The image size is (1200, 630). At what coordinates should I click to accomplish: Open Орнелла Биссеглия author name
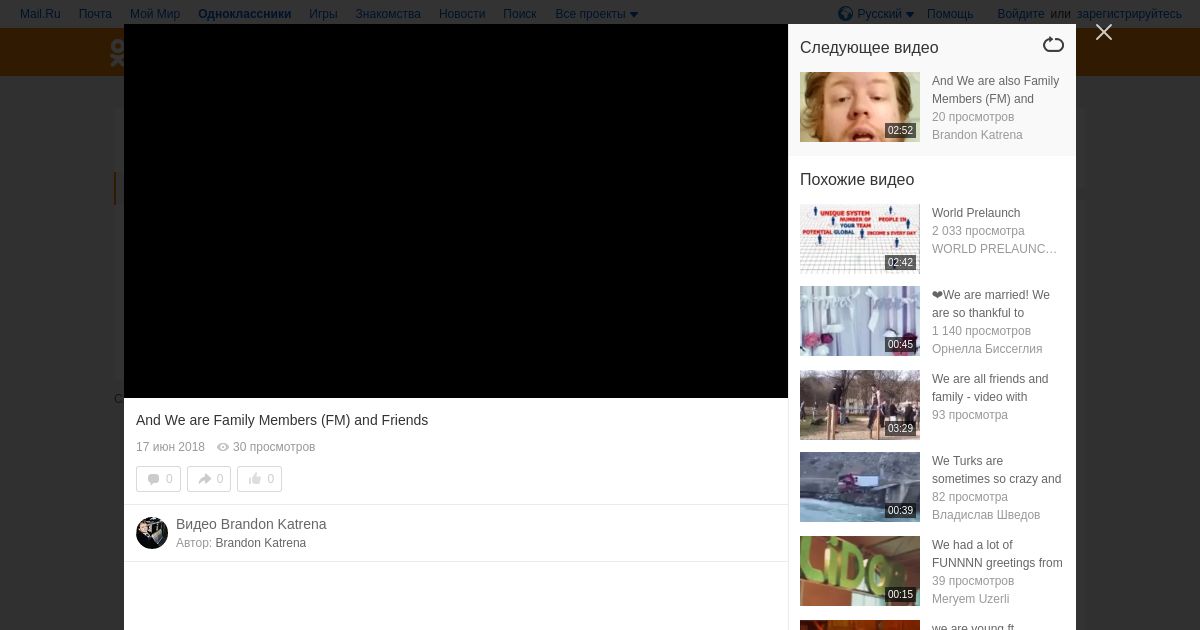click(x=987, y=349)
